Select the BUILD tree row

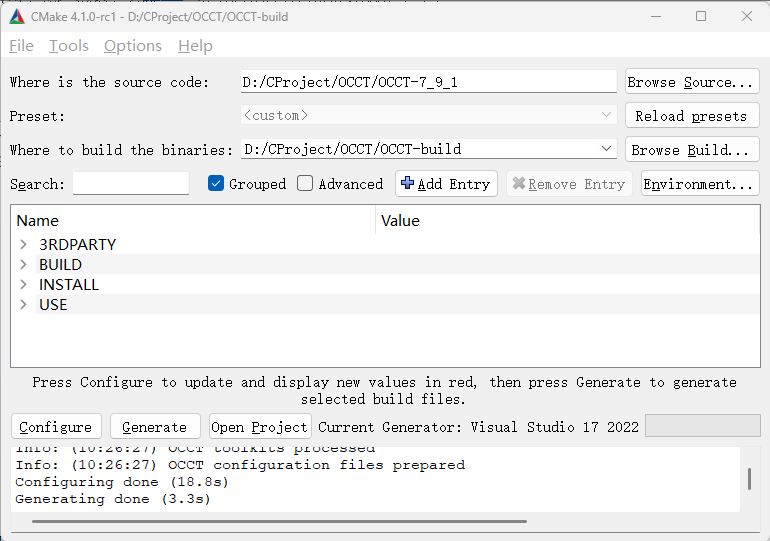385,265
